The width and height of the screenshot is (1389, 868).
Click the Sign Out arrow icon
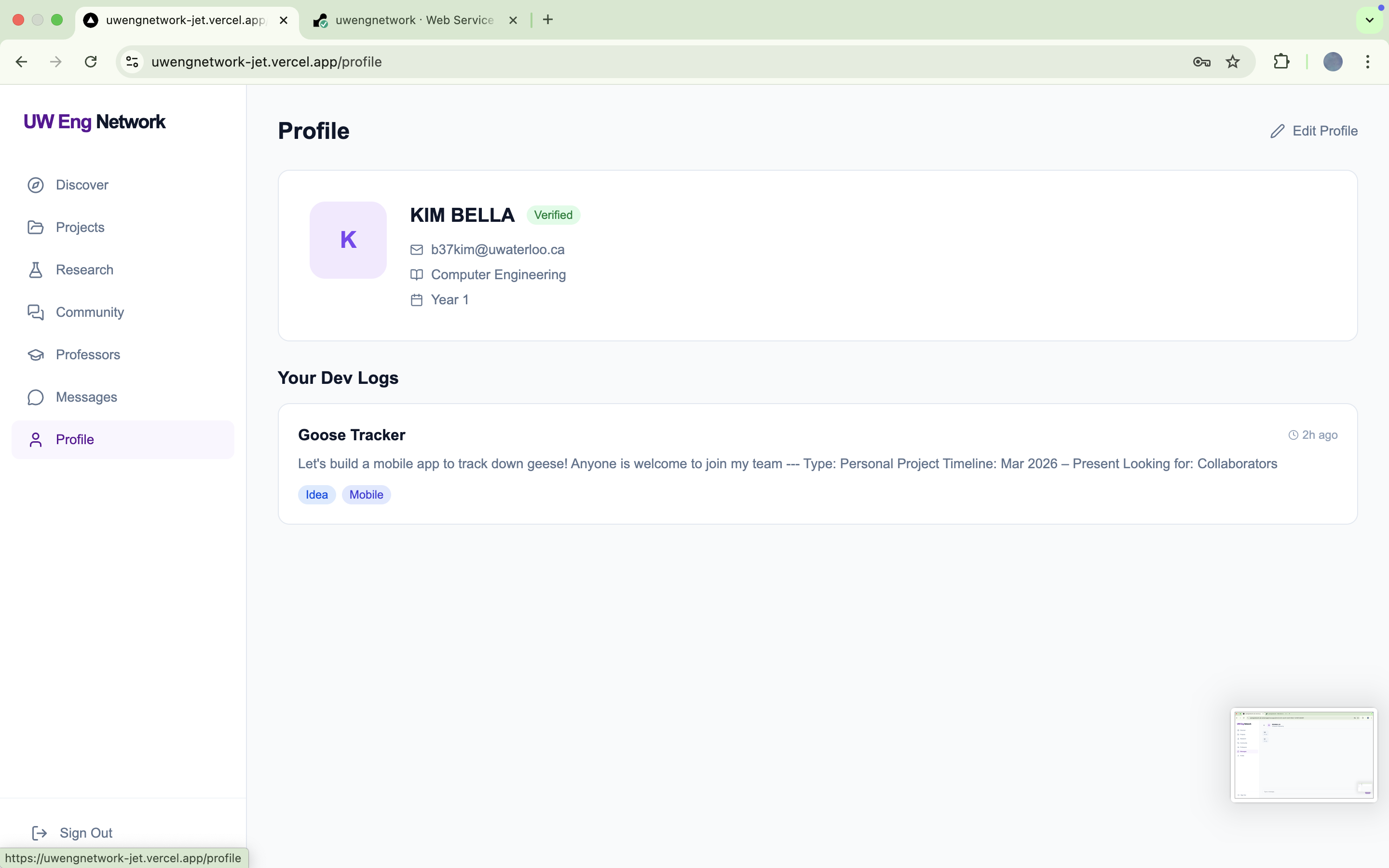(x=39, y=833)
